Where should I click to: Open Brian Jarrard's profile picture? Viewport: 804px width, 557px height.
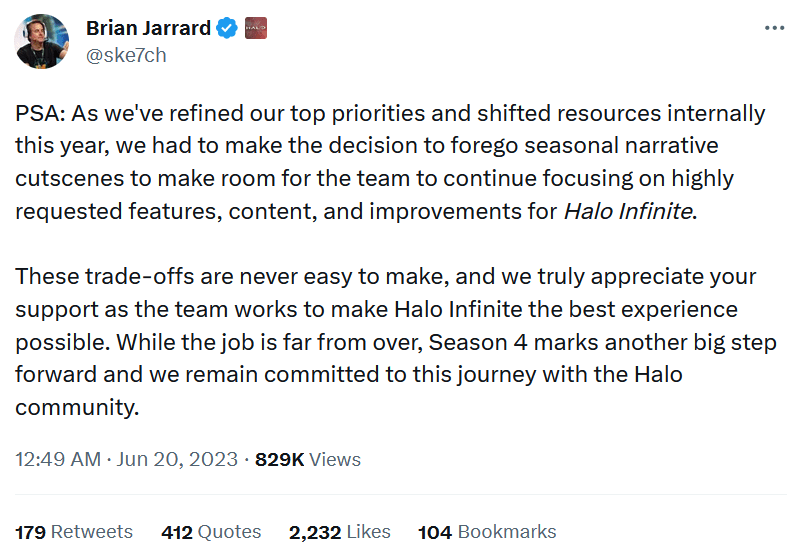[41, 42]
